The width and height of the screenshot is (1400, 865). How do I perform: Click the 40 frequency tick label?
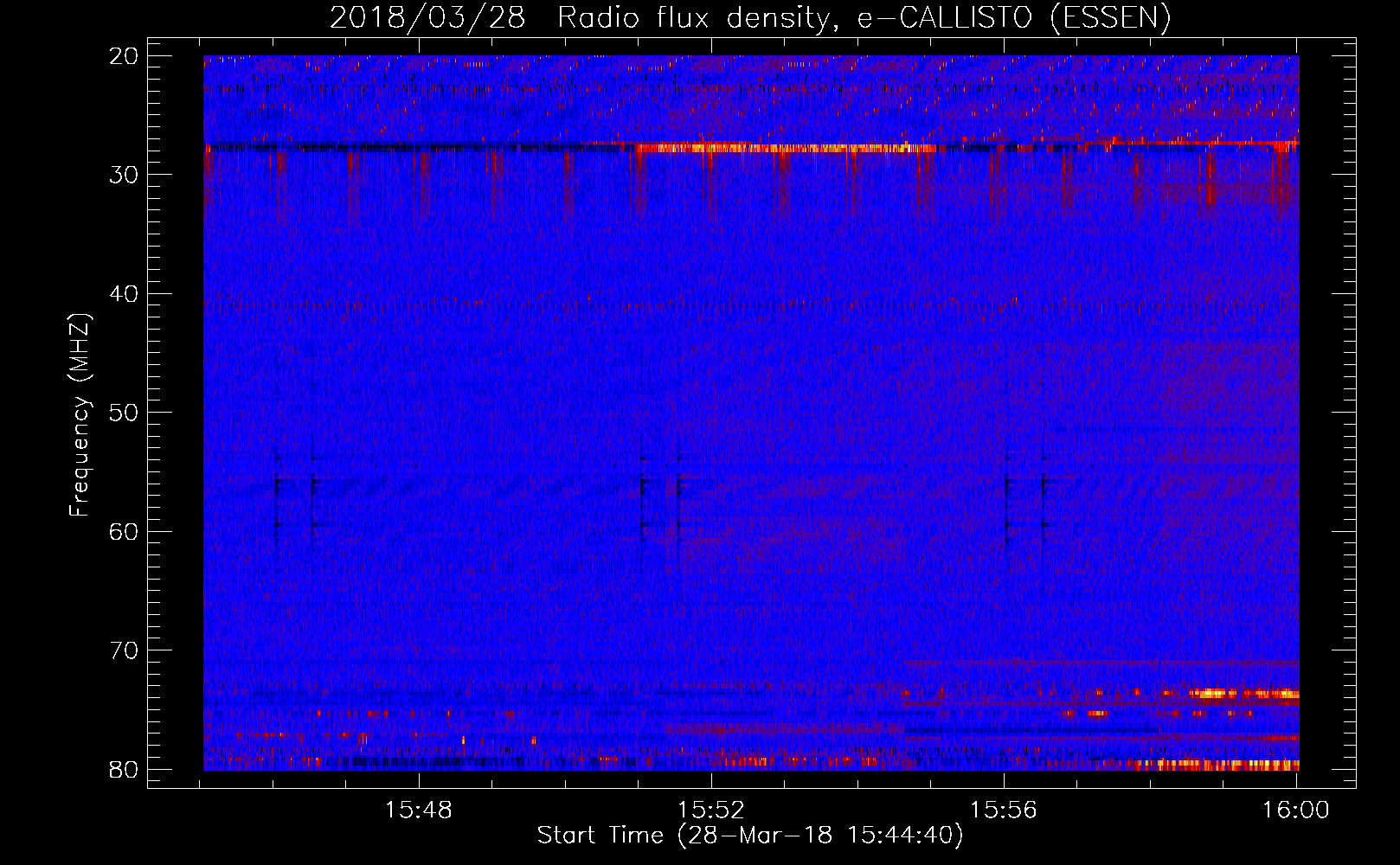(125, 294)
